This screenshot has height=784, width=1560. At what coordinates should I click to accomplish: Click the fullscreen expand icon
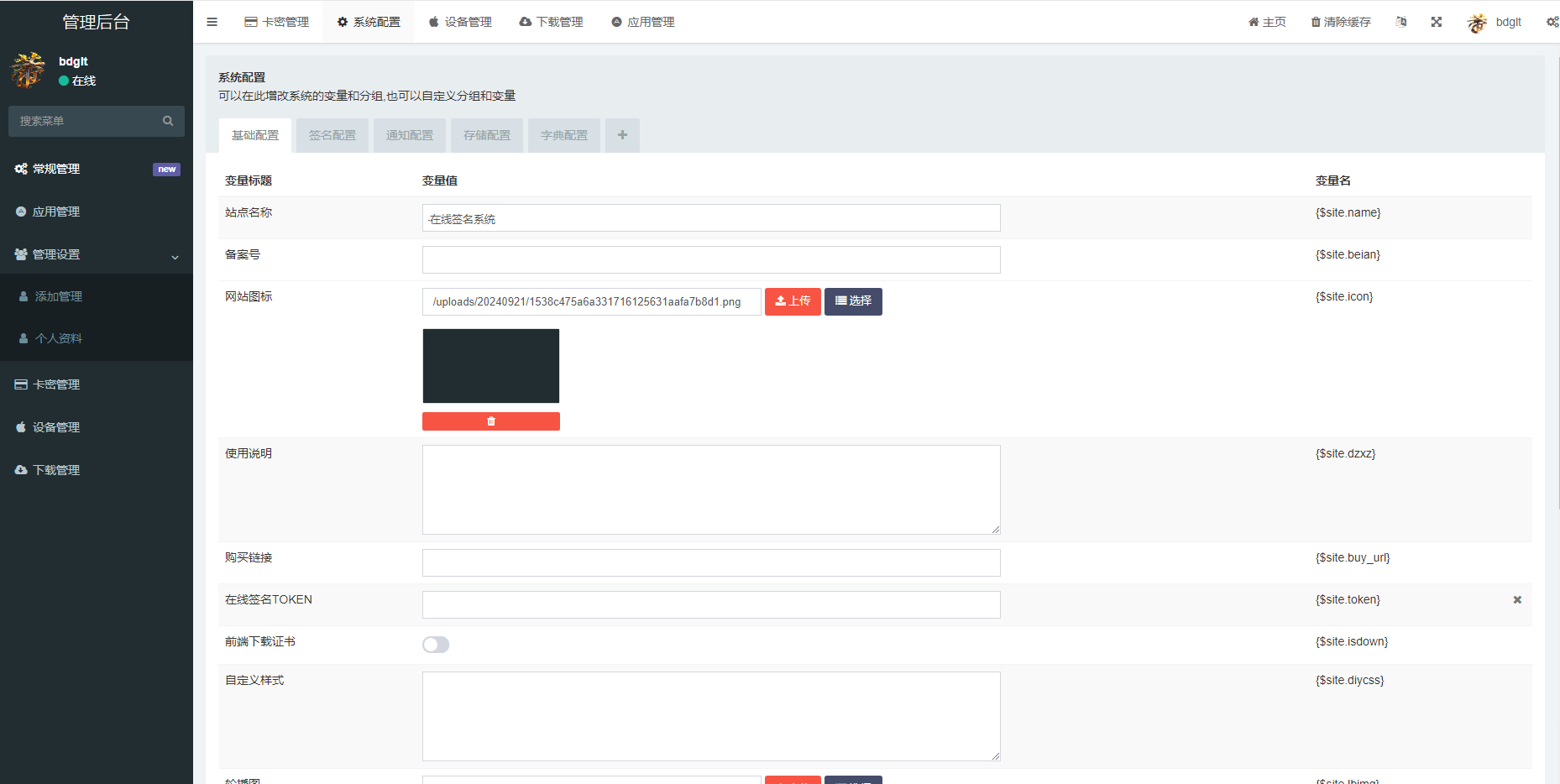tap(1437, 22)
